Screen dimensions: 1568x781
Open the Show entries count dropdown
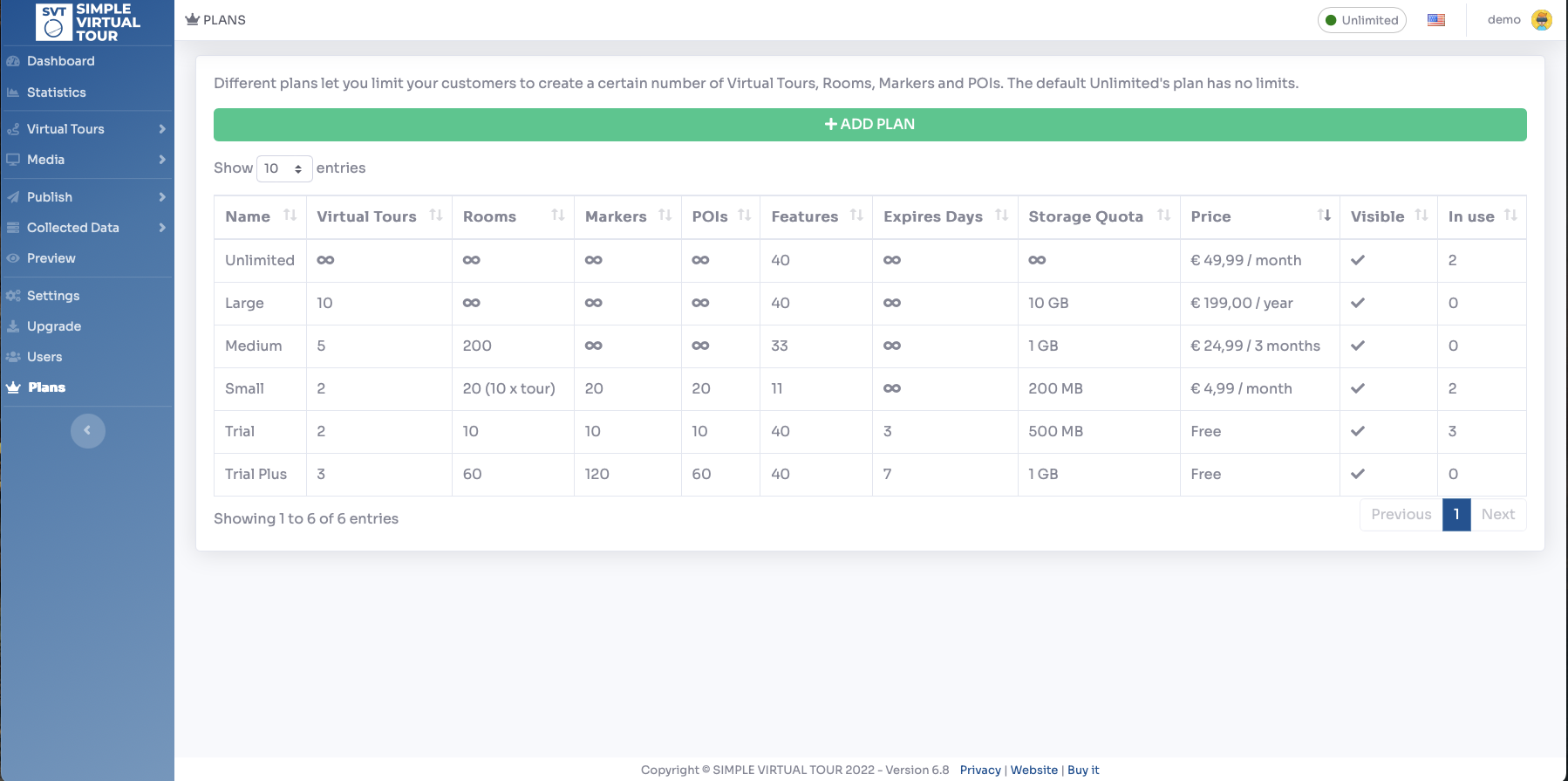284,168
